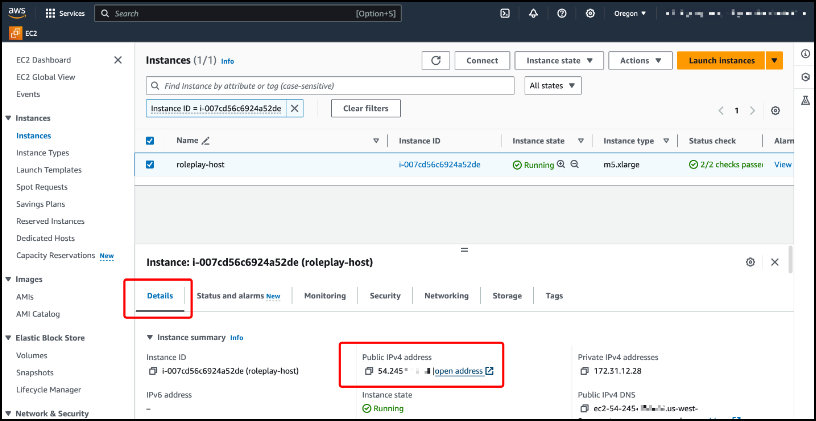The image size is (816, 421).
Task: Refresh the instances list
Action: point(436,60)
